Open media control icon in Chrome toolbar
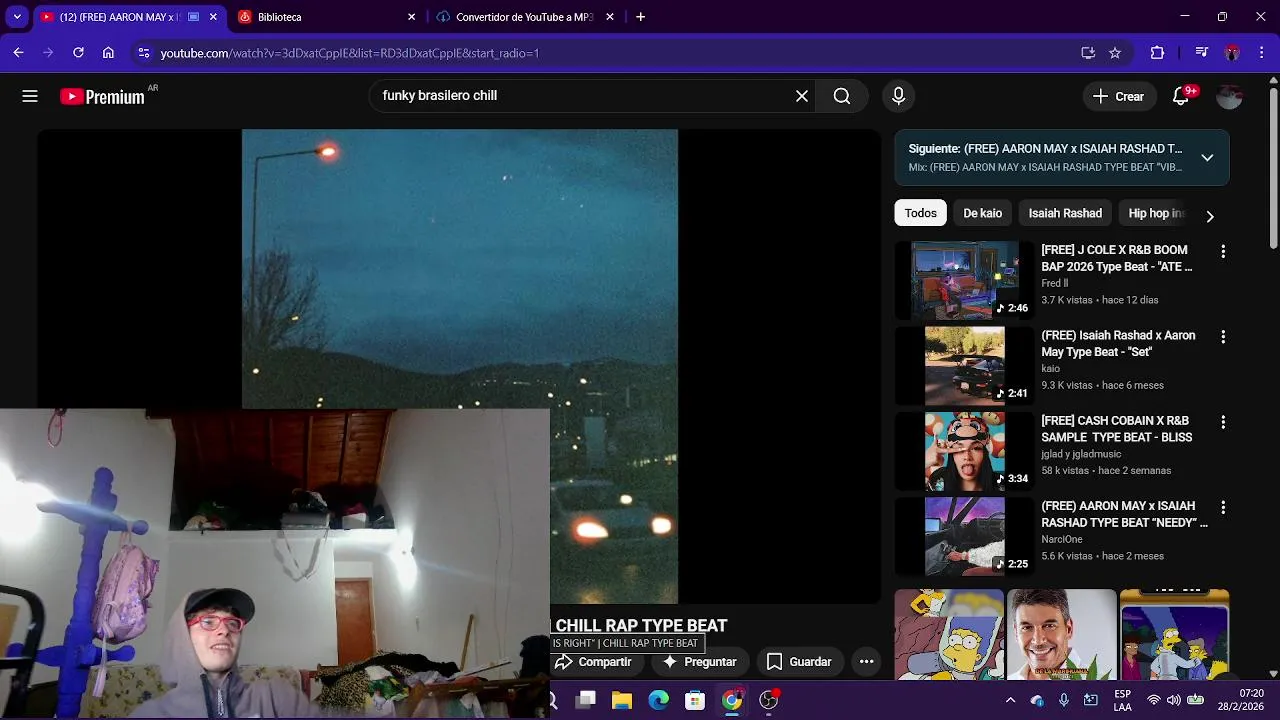1280x720 pixels. (1202, 53)
